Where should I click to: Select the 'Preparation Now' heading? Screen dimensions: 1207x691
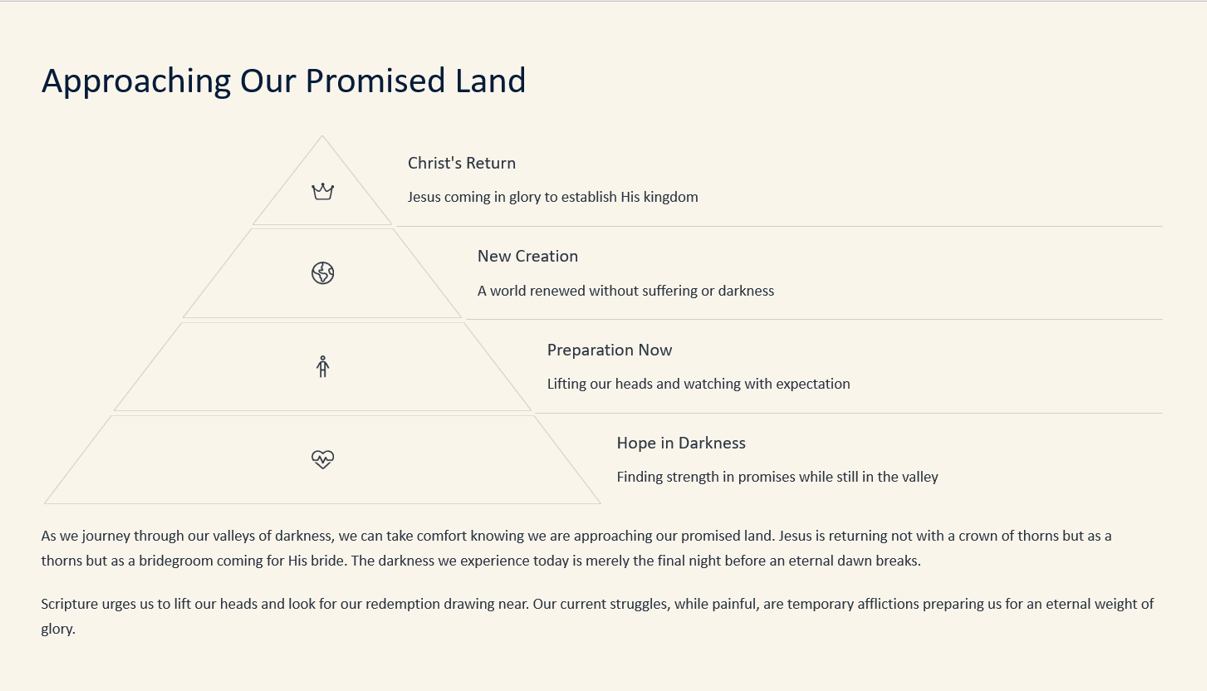(x=609, y=350)
